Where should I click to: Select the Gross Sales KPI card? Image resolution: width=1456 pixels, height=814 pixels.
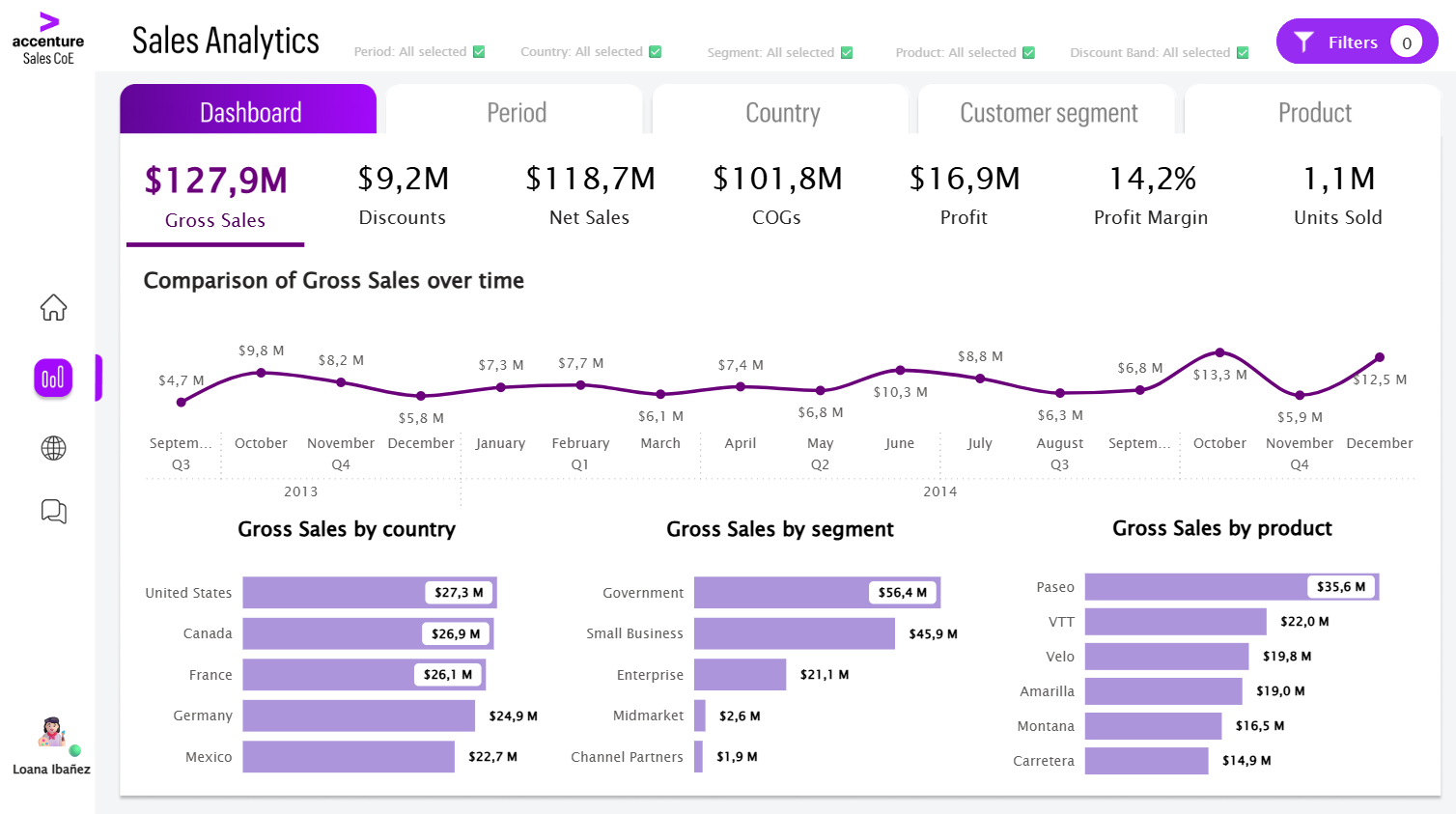(215, 198)
